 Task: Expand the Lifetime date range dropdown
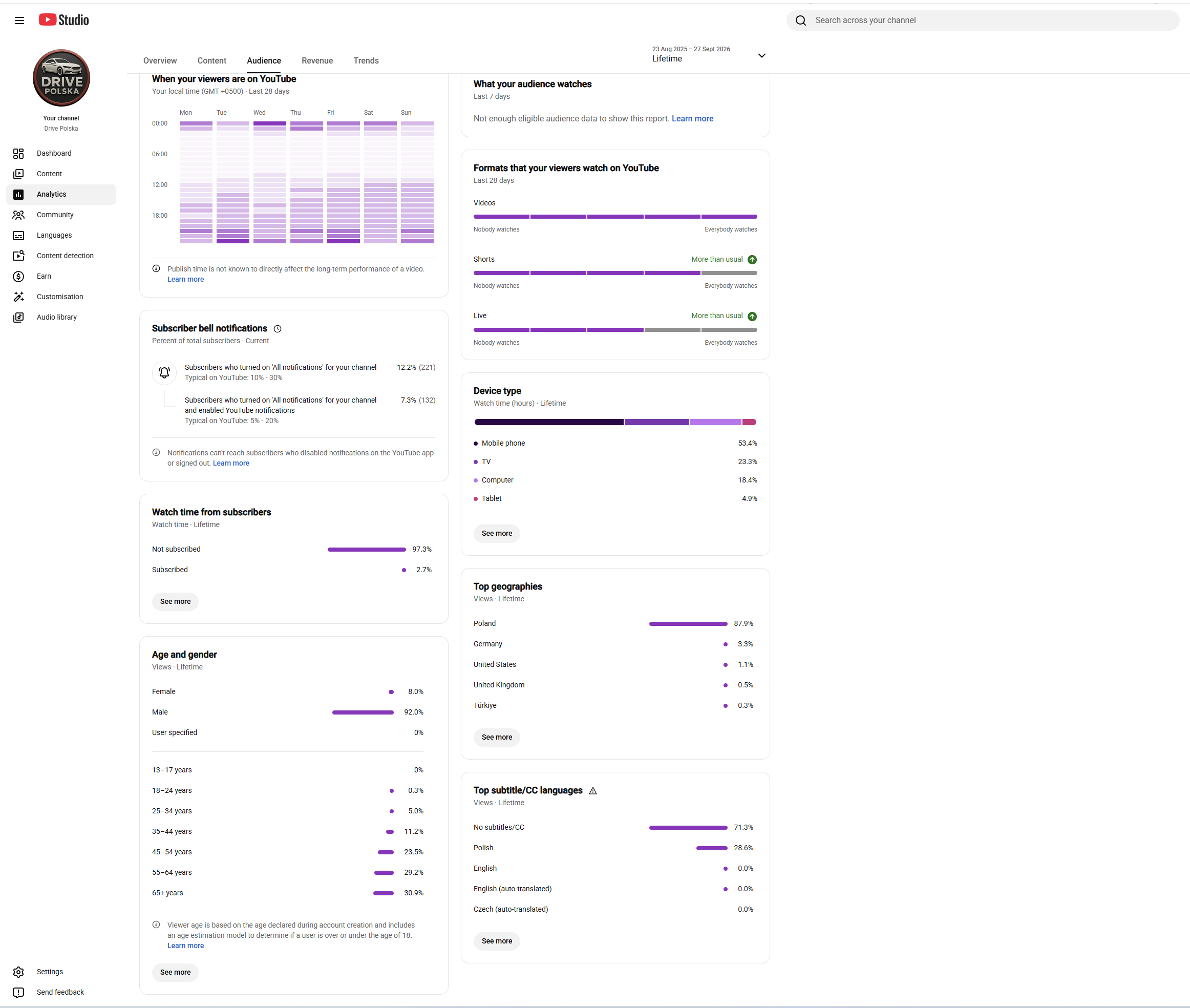click(x=709, y=55)
